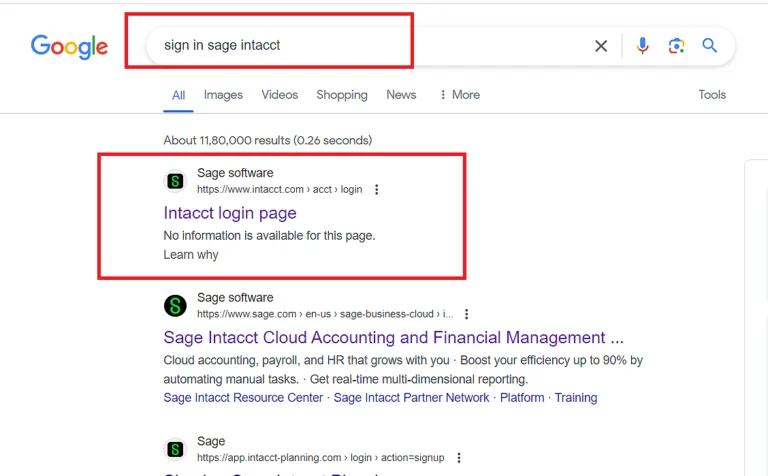Click the About 11,80,000 results text

point(267,141)
